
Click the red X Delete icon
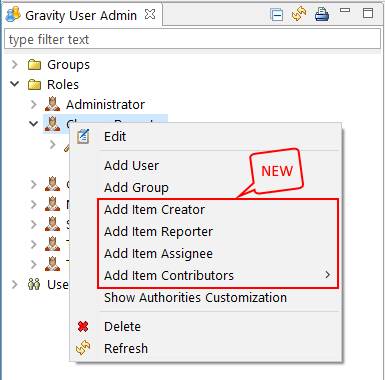pos(83,326)
